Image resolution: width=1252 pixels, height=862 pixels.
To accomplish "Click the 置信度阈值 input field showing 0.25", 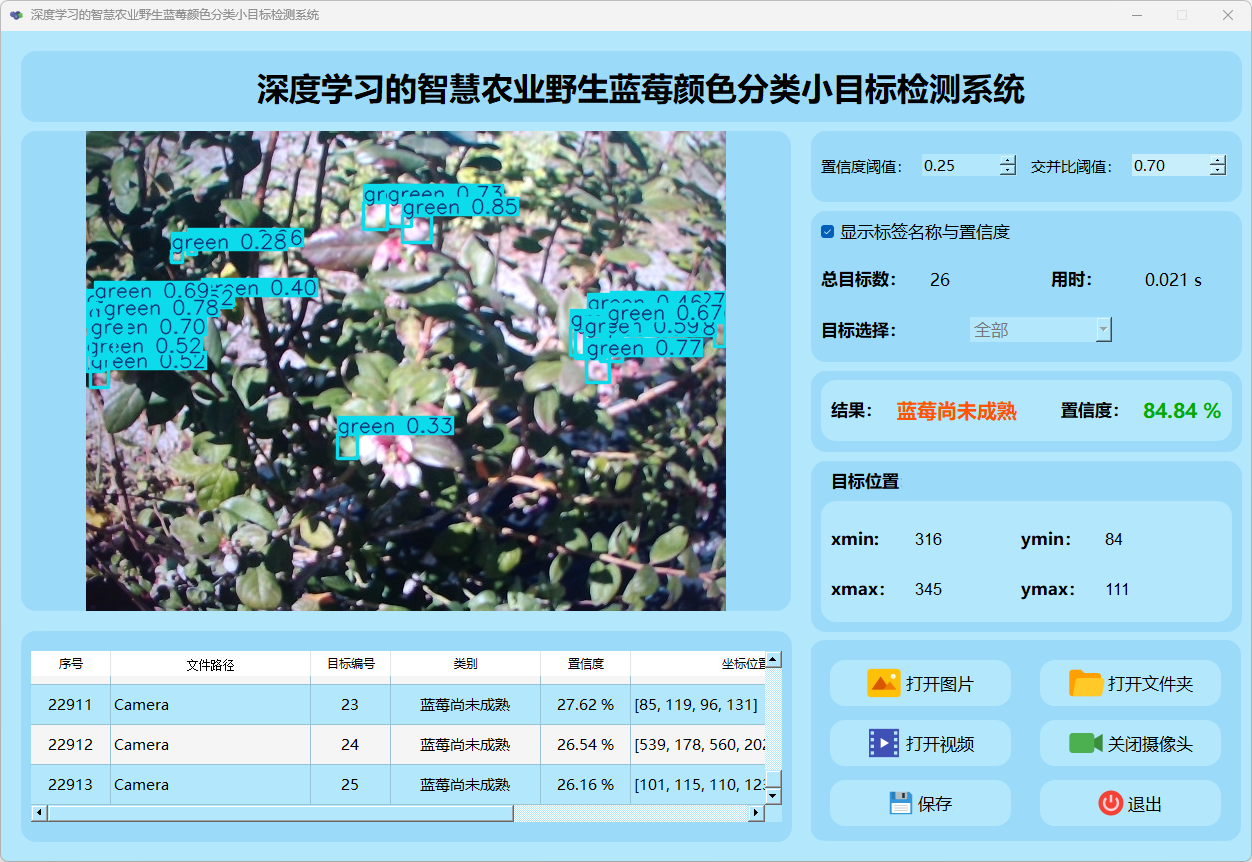I will 958,166.
